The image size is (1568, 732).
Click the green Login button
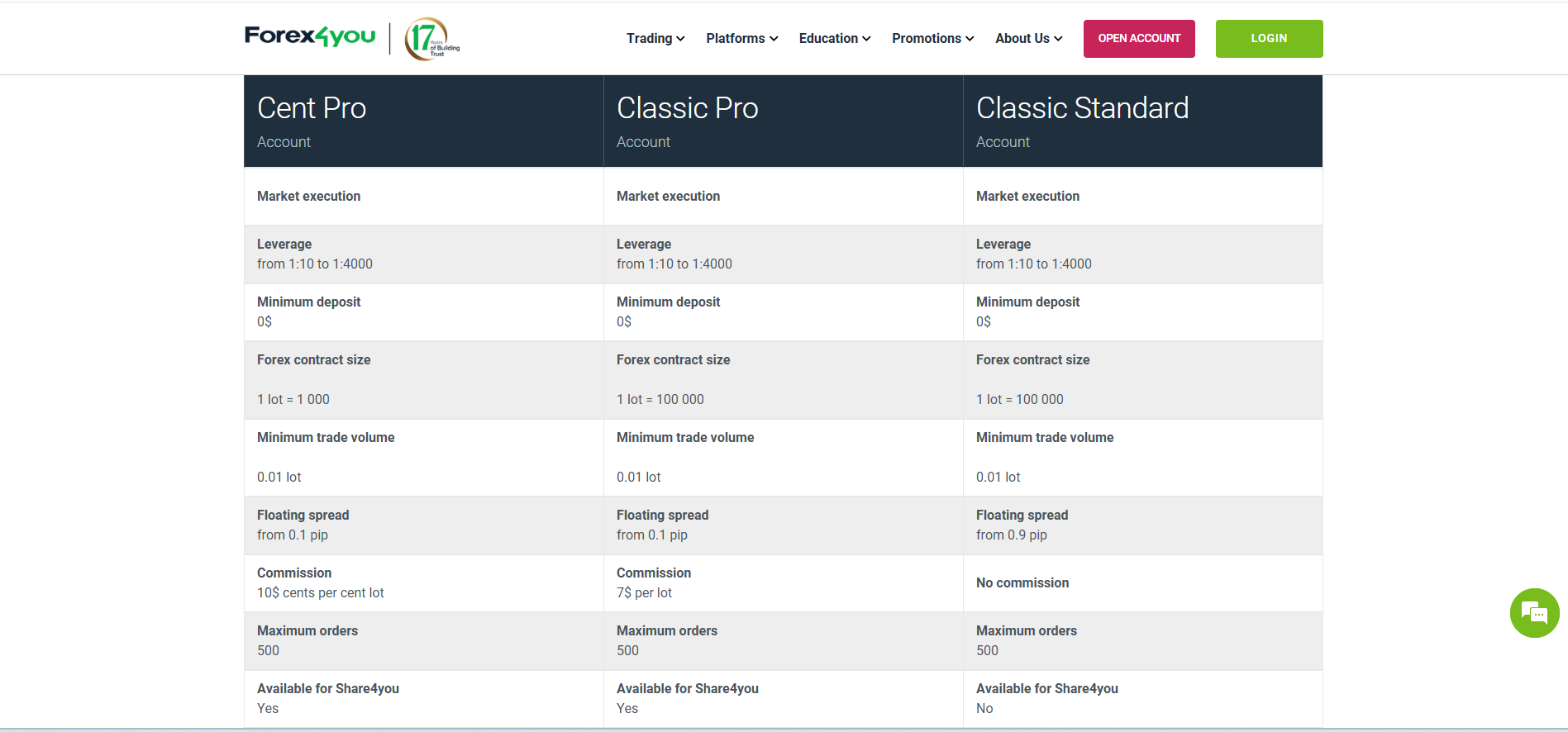click(1269, 39)
